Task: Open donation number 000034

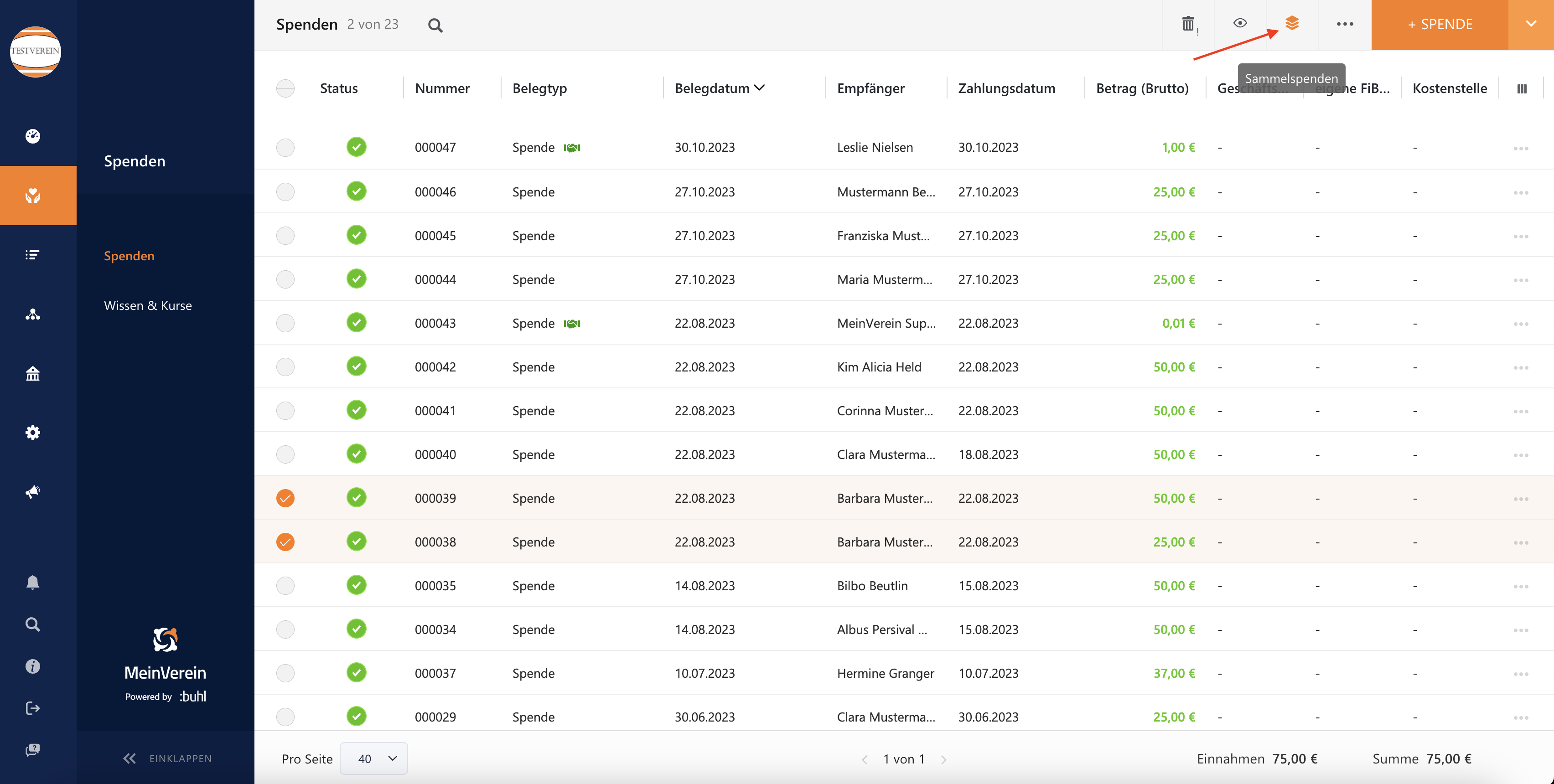Action: pyautogui.click(x=435, y=629)
